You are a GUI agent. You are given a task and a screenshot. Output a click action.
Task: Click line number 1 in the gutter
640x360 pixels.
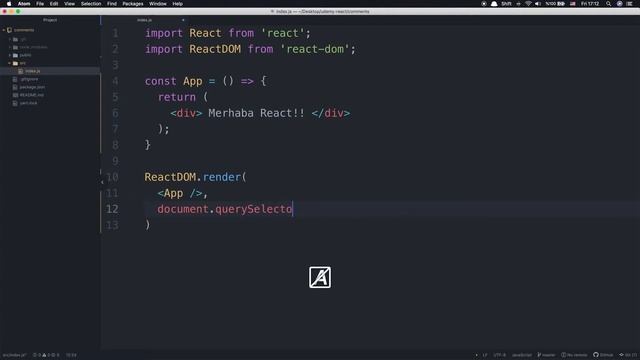click(116, 33)
